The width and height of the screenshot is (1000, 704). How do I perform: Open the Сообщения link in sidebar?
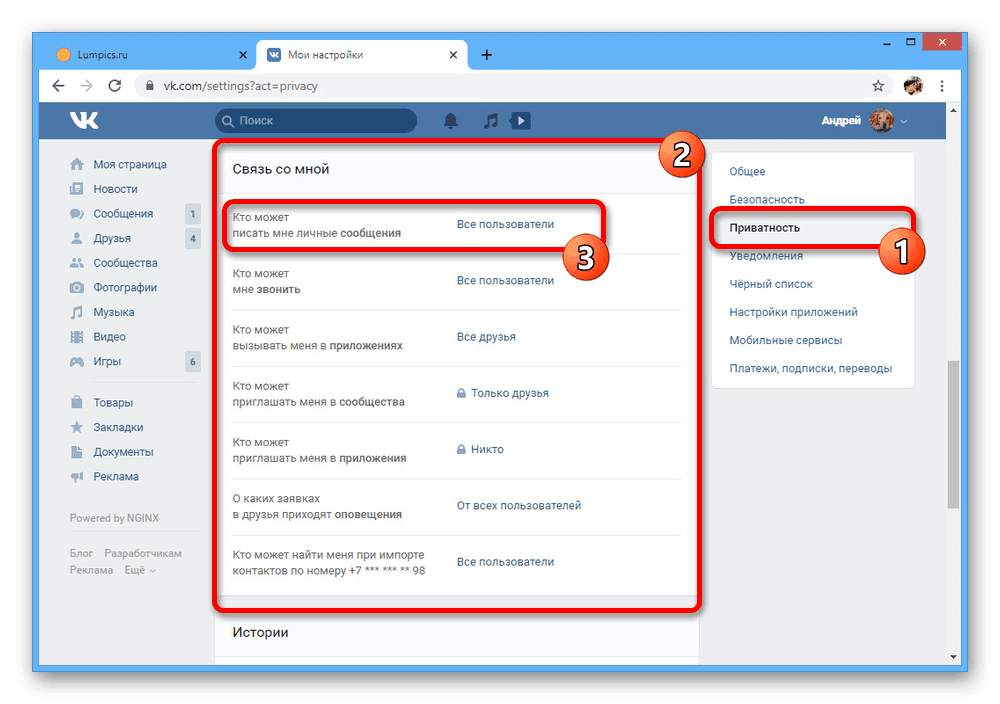(123, 214)
